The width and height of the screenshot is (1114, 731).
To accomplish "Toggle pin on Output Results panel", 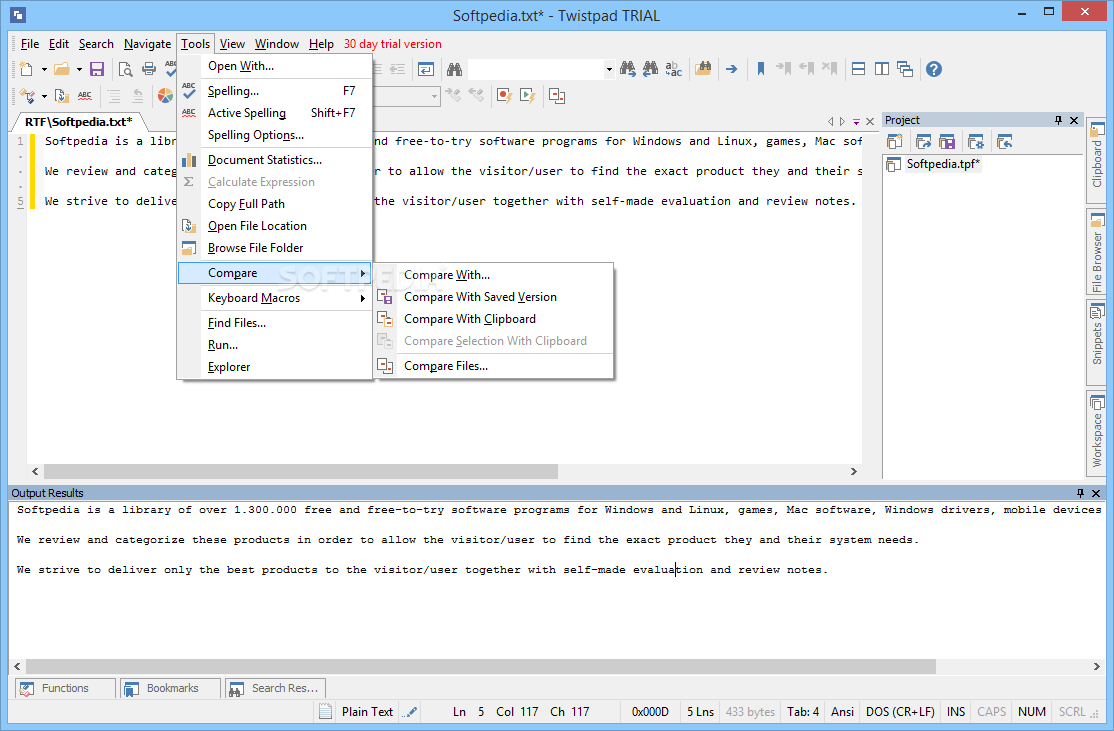I will tap(1081, 493).
